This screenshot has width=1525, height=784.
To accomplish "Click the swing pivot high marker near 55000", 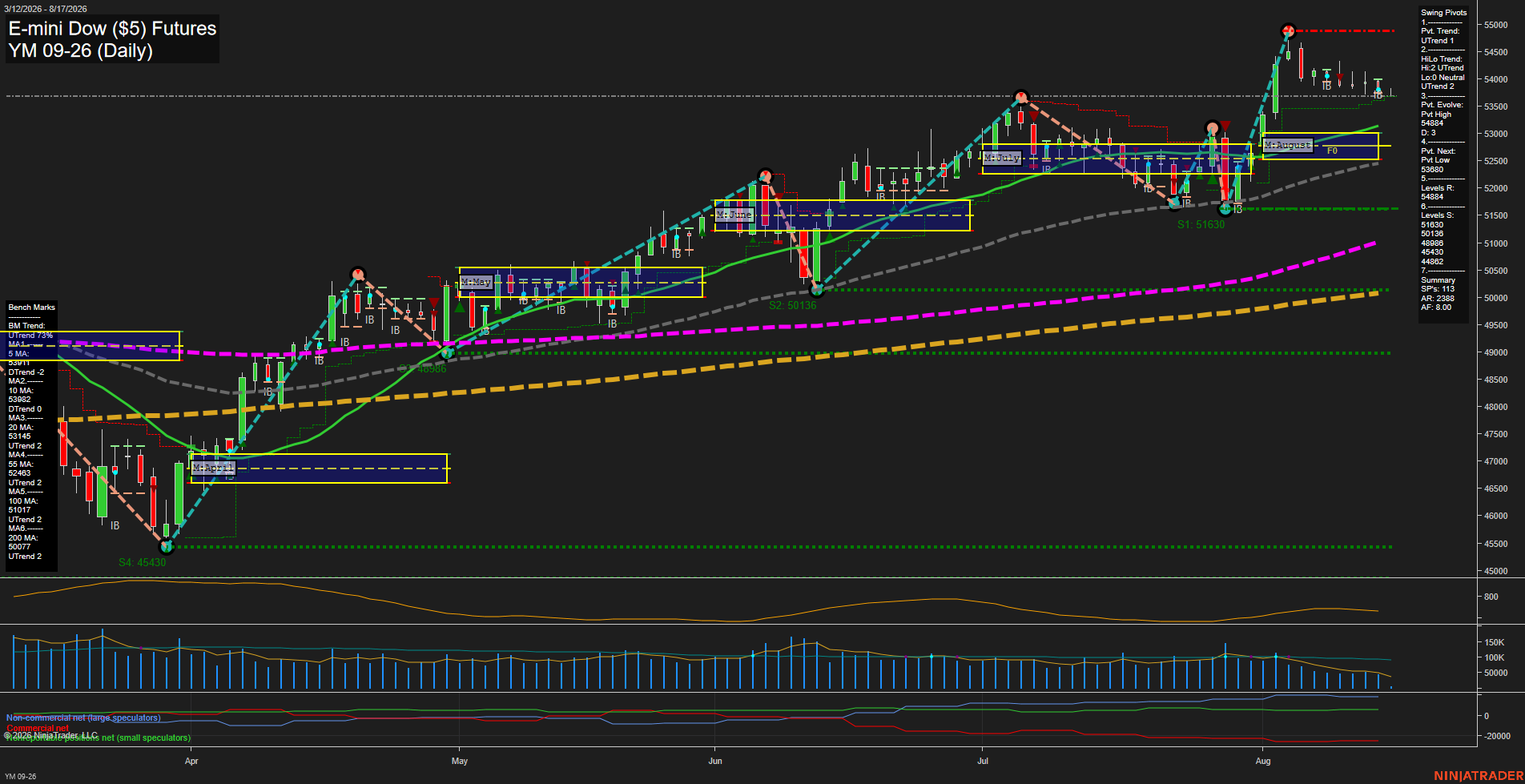I will (1288, 30).
